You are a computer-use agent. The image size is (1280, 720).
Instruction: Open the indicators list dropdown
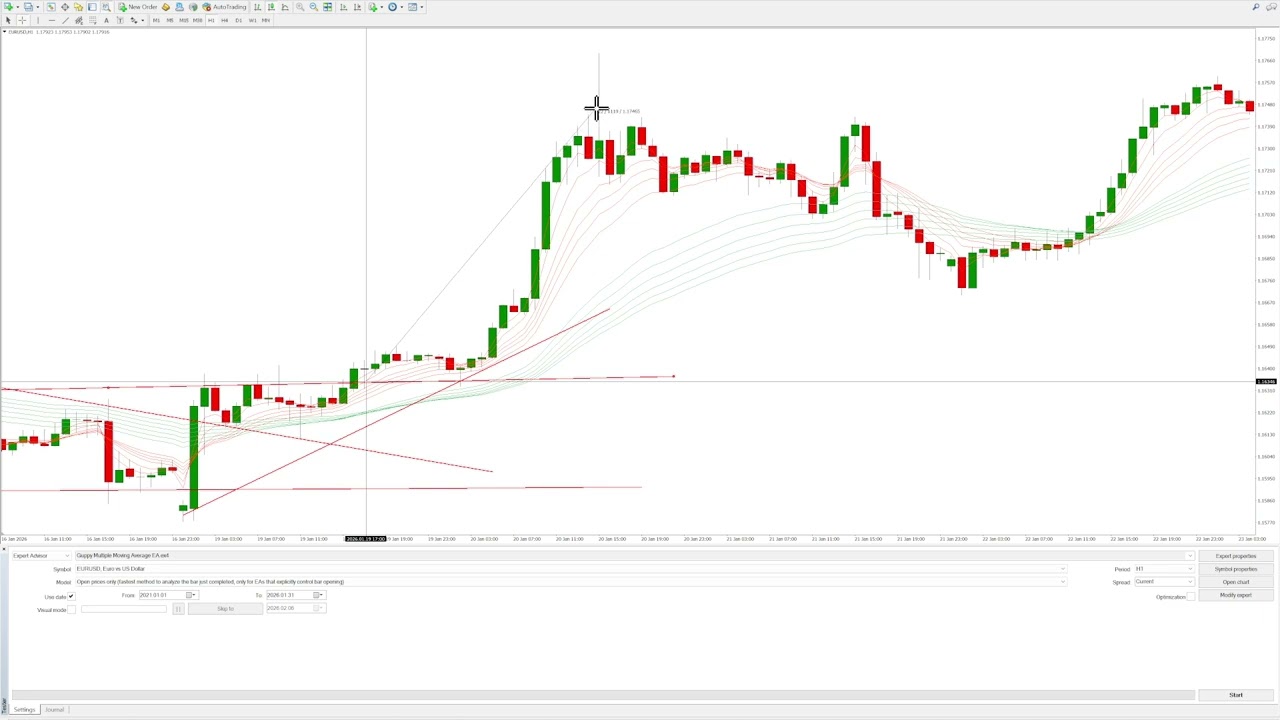(x=376, y=7)
